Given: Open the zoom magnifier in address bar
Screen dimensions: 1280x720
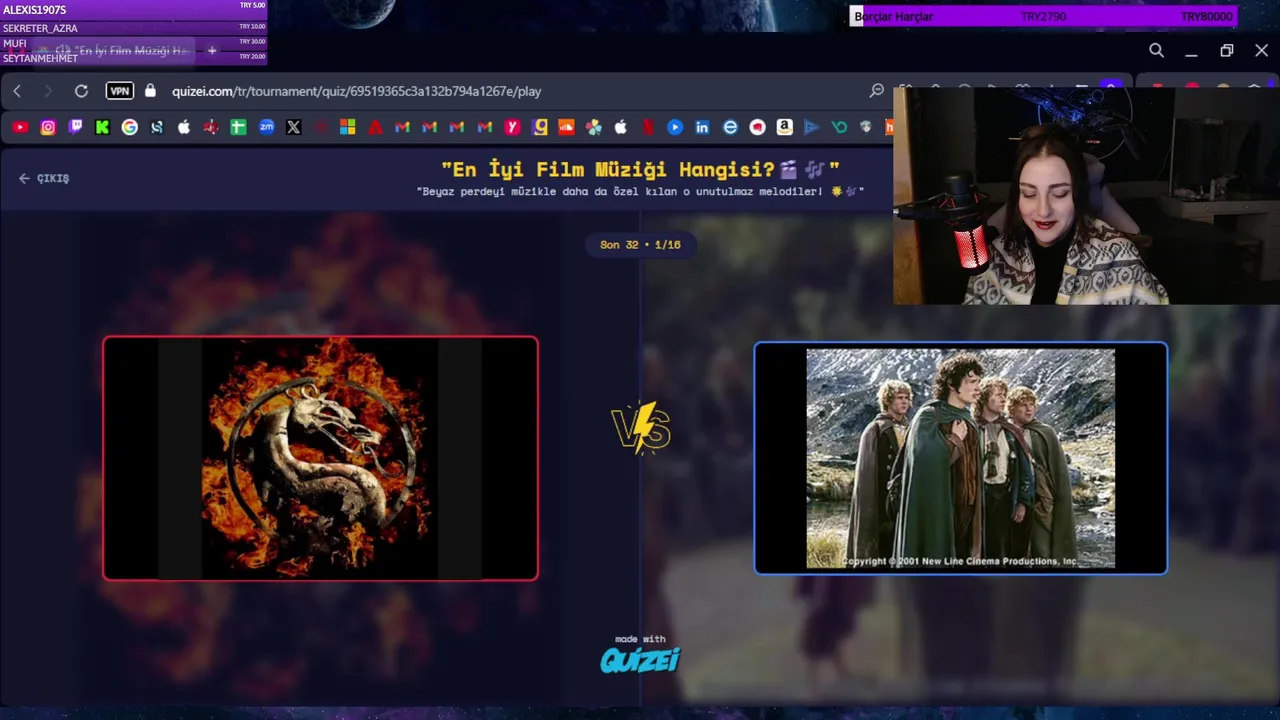Looking at the screenshot, I should tap(877, 91).
